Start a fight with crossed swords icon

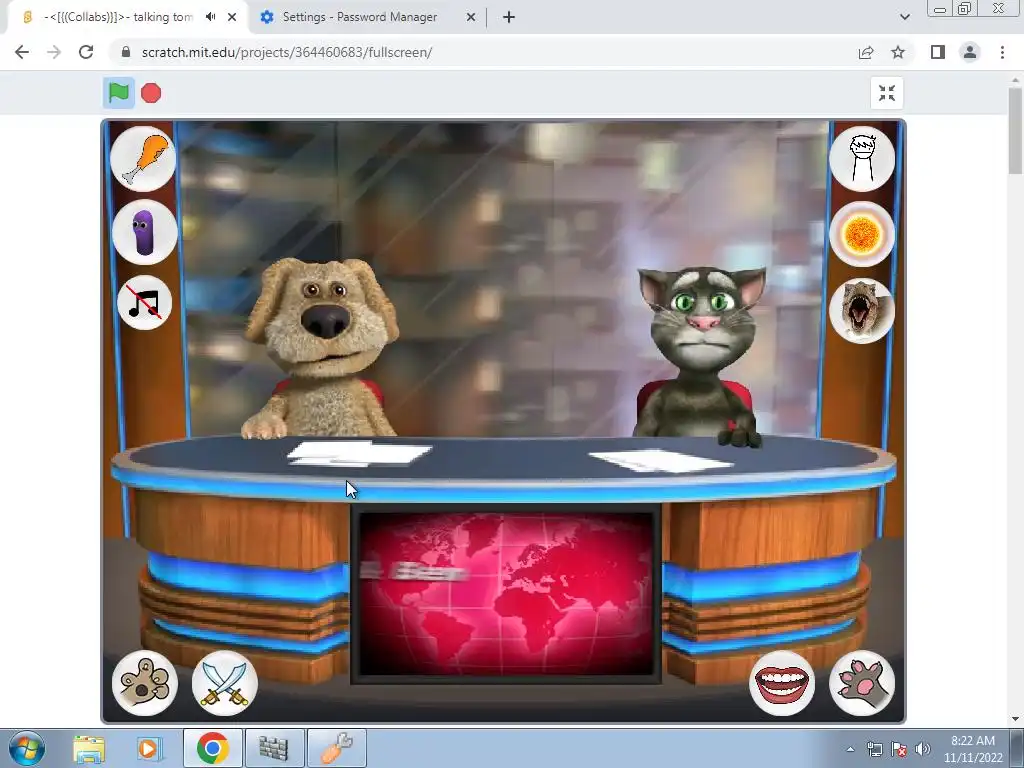click(225, 683)
